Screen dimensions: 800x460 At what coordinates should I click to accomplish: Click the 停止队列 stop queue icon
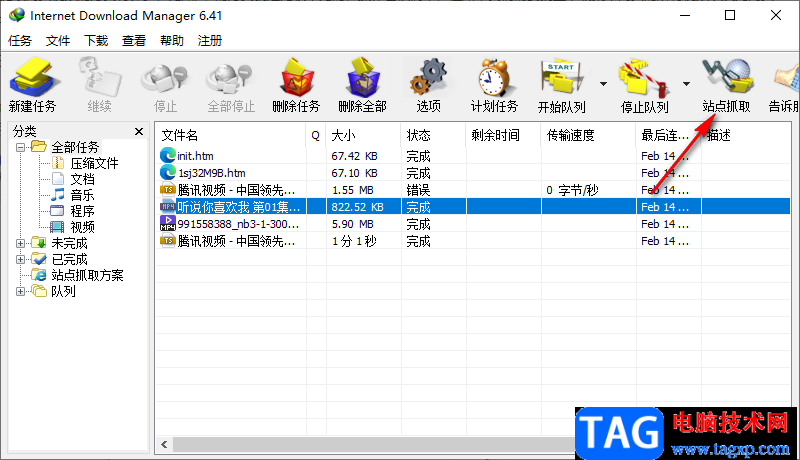point(643,79)
